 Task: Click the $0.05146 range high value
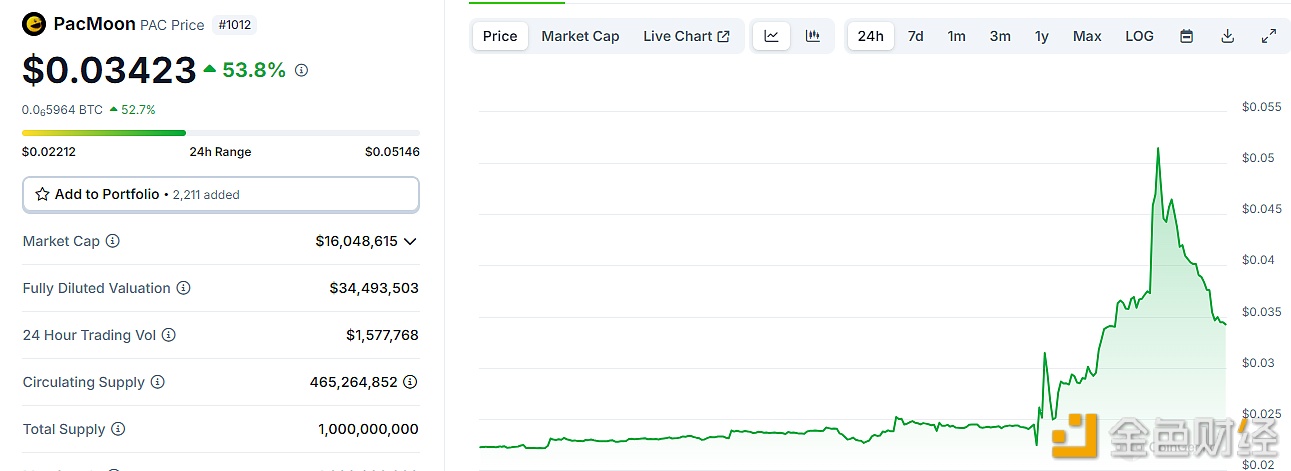pos(392,152)
